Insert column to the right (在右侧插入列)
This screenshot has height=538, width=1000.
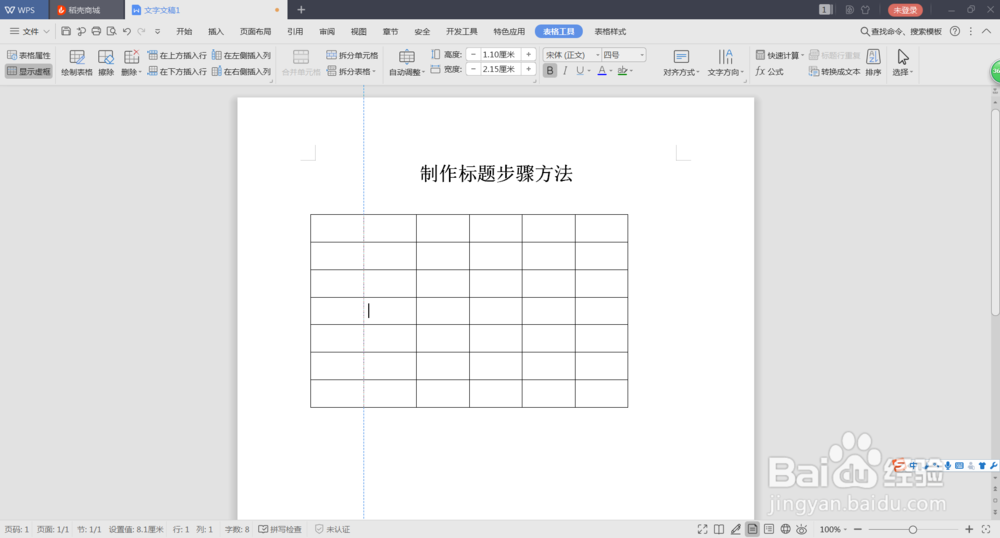(242, 71)
